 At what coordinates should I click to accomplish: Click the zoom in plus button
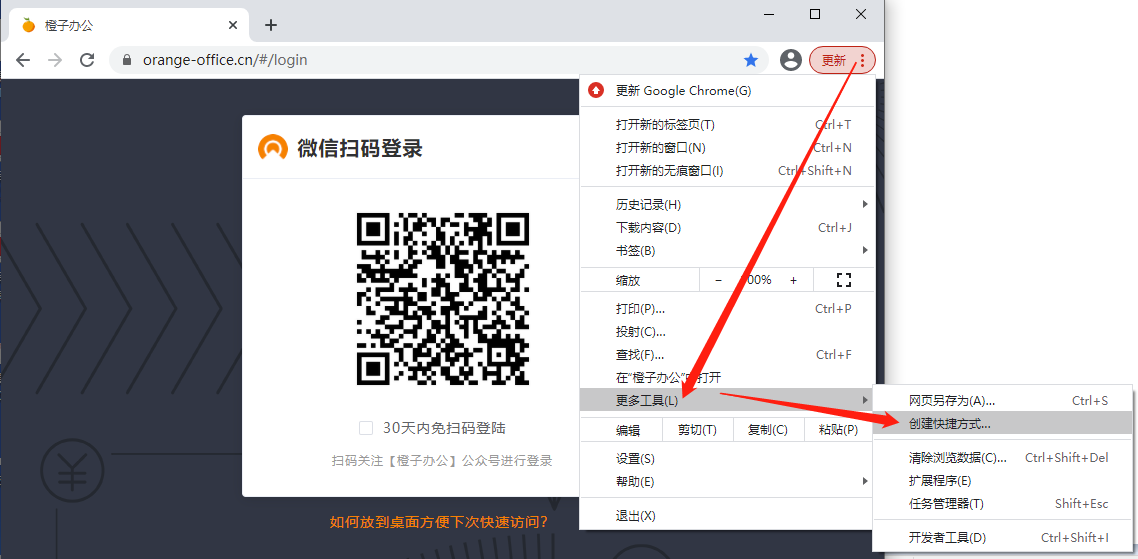coord(794,280)
